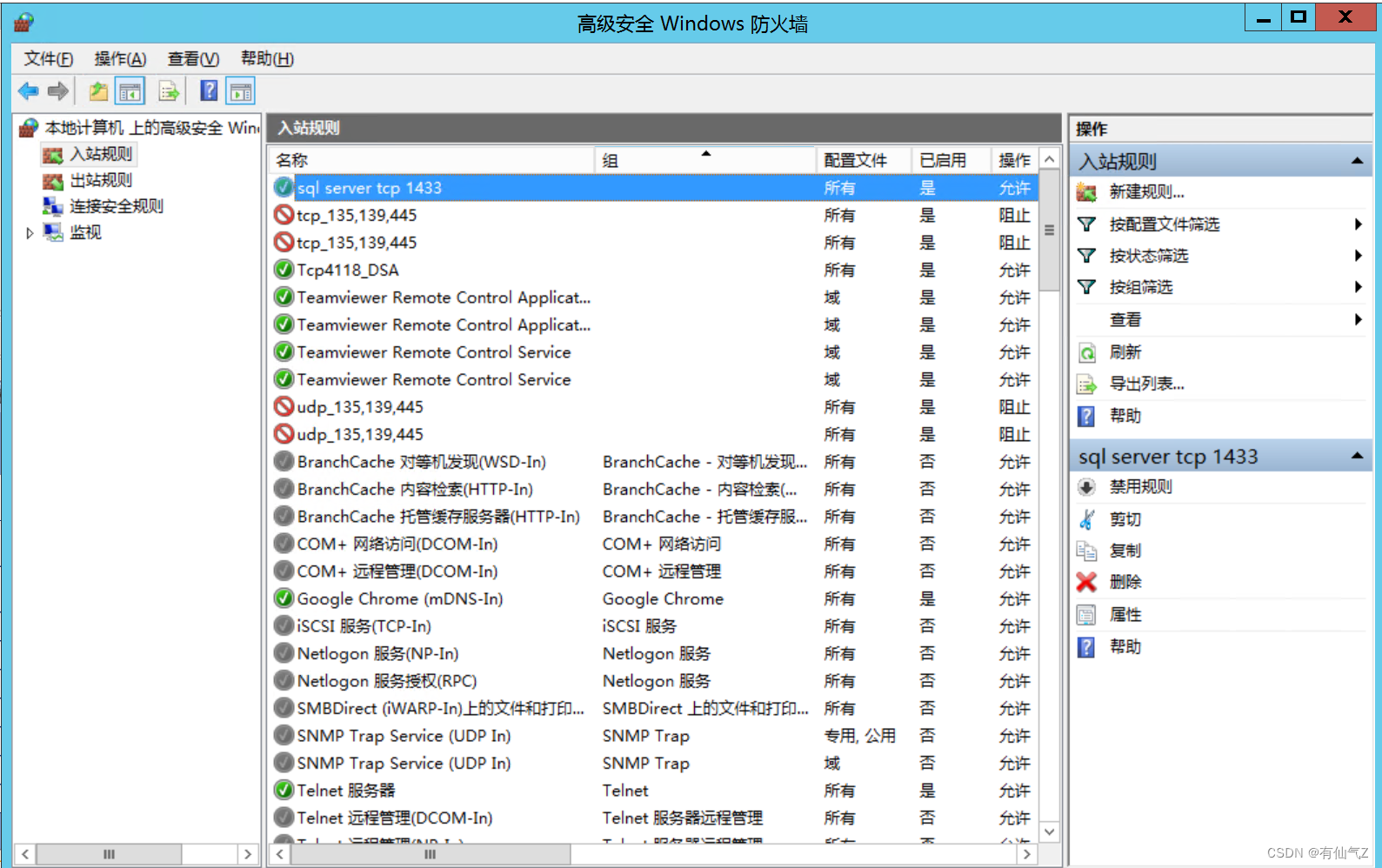This screenshot has height=868, width=1382.
Task: Sort by the 名称 column header
Action: [x=432, y=160]
